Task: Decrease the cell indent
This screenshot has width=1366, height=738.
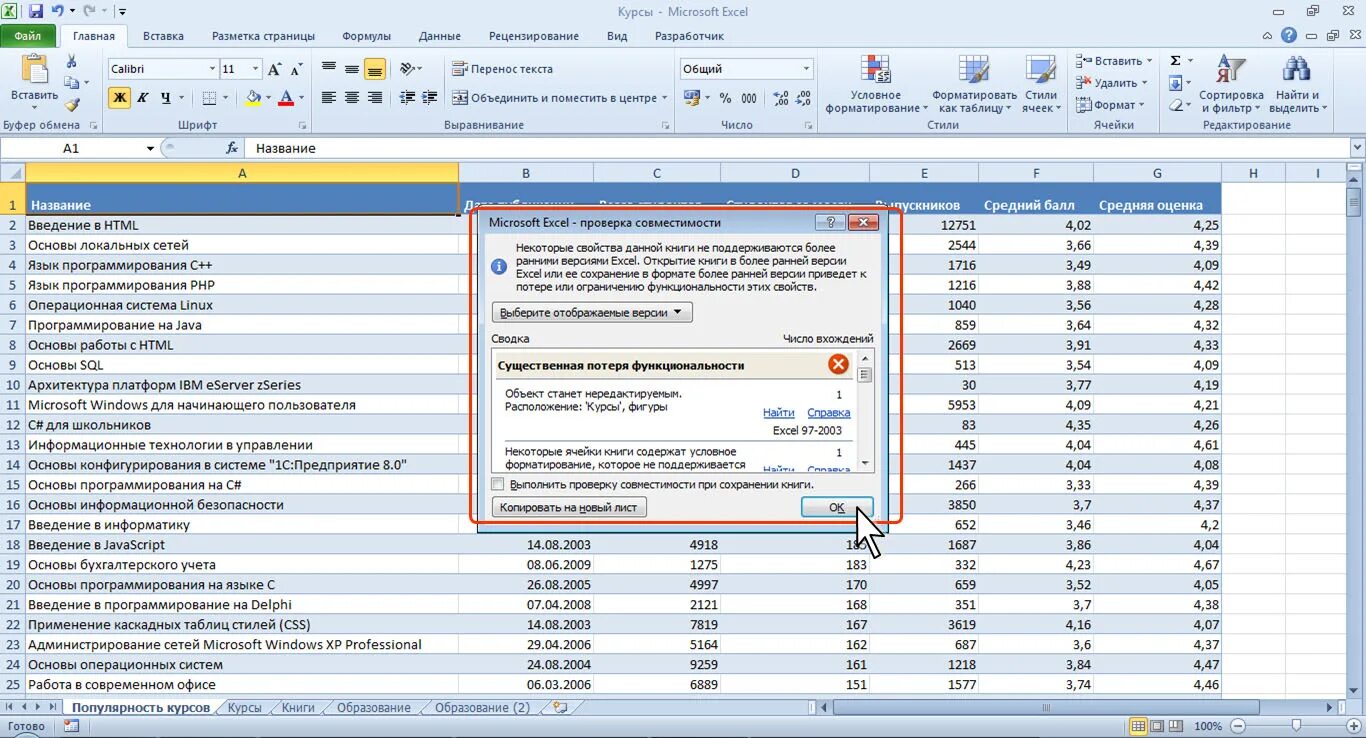Action: point(407,98)
